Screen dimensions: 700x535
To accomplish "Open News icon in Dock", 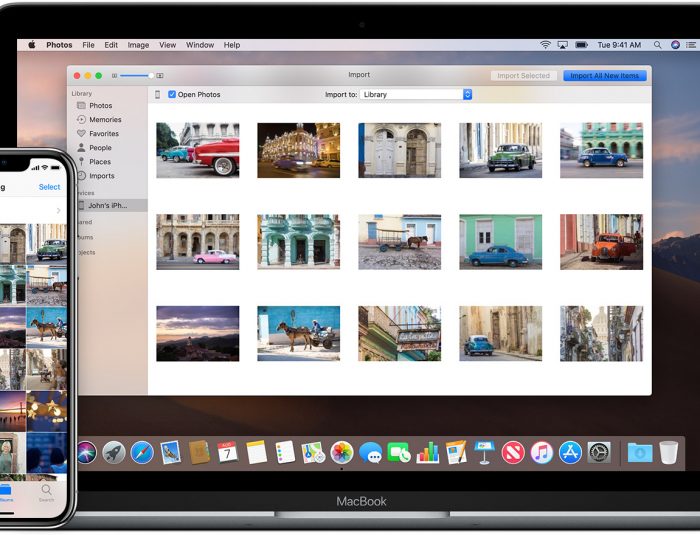I will point(513,452).
